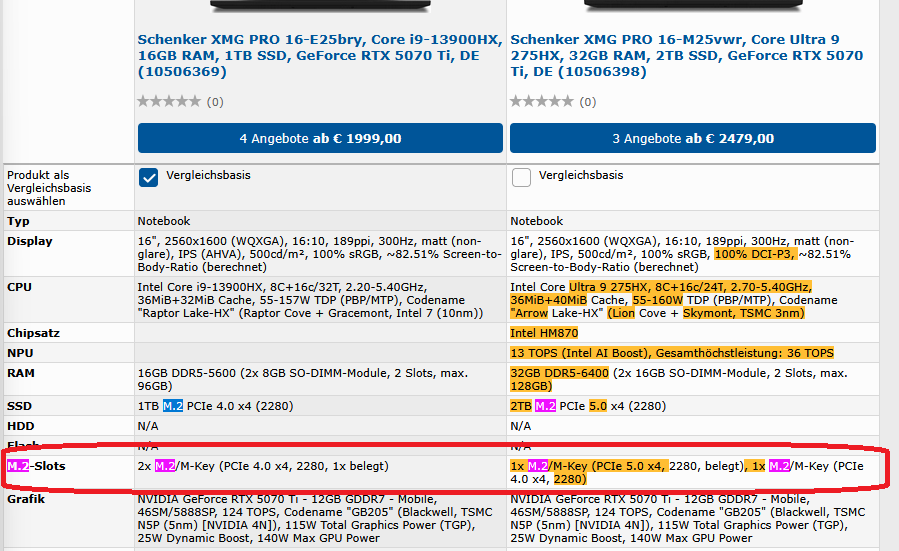Click star rating of the 16-E25bry laptop
899x551 pixels.
tap(169, 101)
